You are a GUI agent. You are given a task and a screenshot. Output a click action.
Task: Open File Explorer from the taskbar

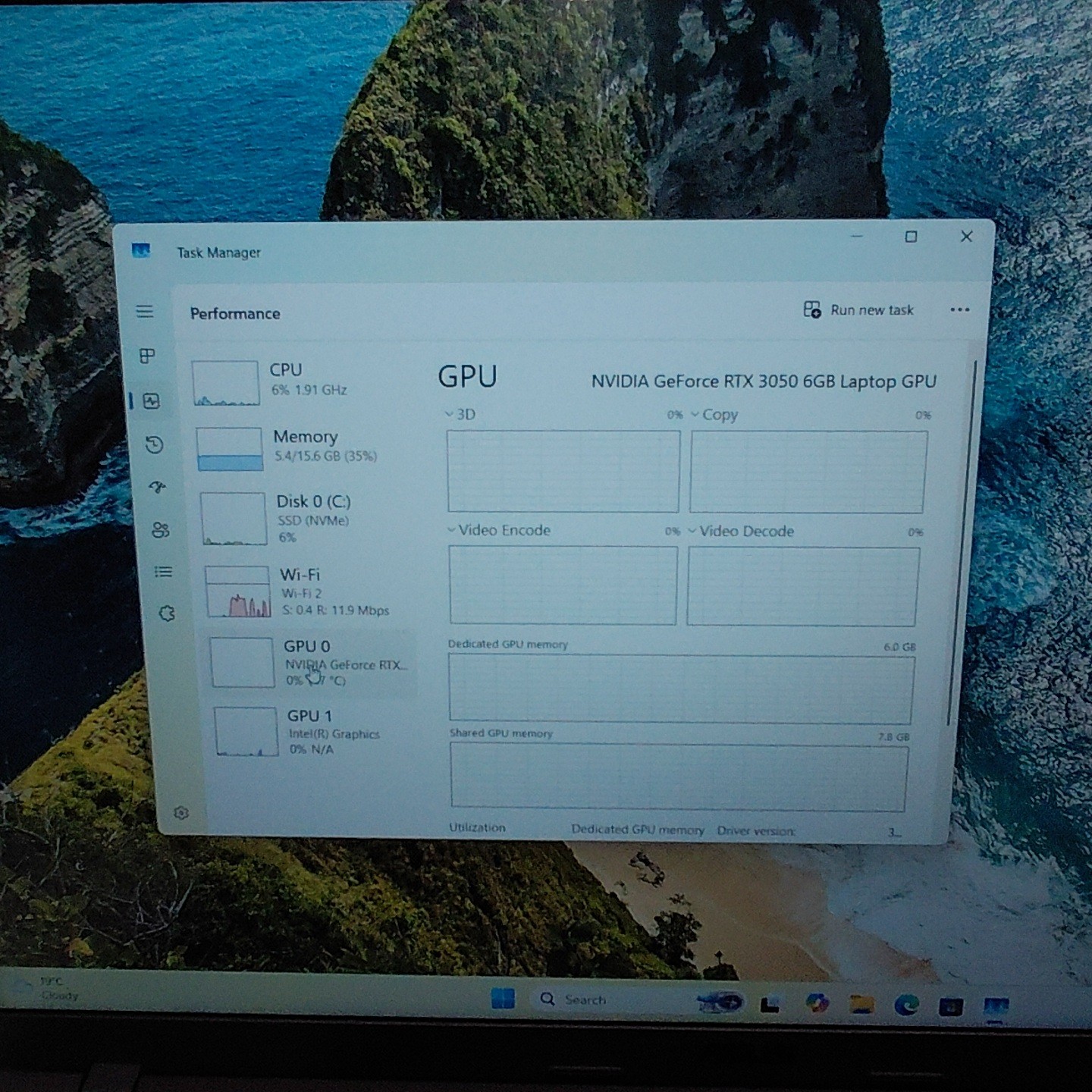[861, 1005]
